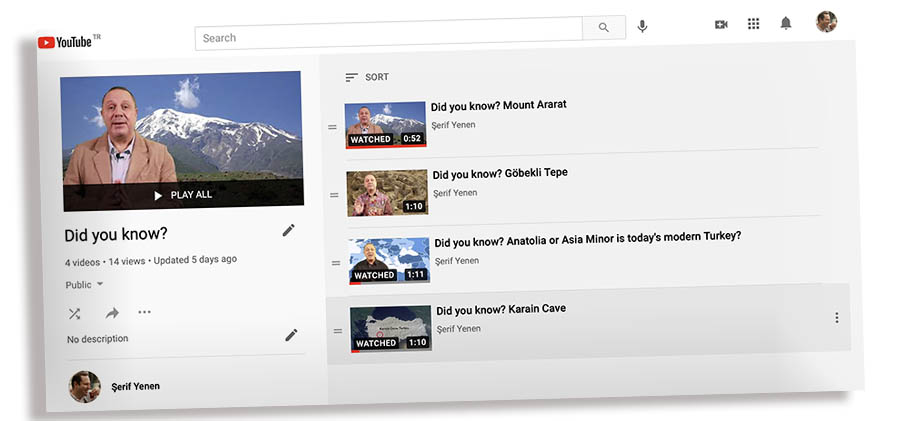900x421 pixels.
Task: Open playlist more options three dots
Action: point(145,312)
